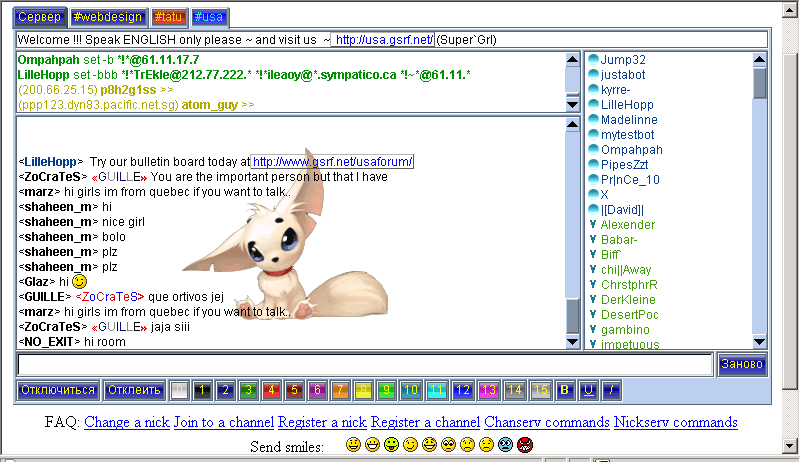This screenshot has height=462, width=800.
Task: Send the rolling-eyes smiley before the sad one
Action: (448, 445)
